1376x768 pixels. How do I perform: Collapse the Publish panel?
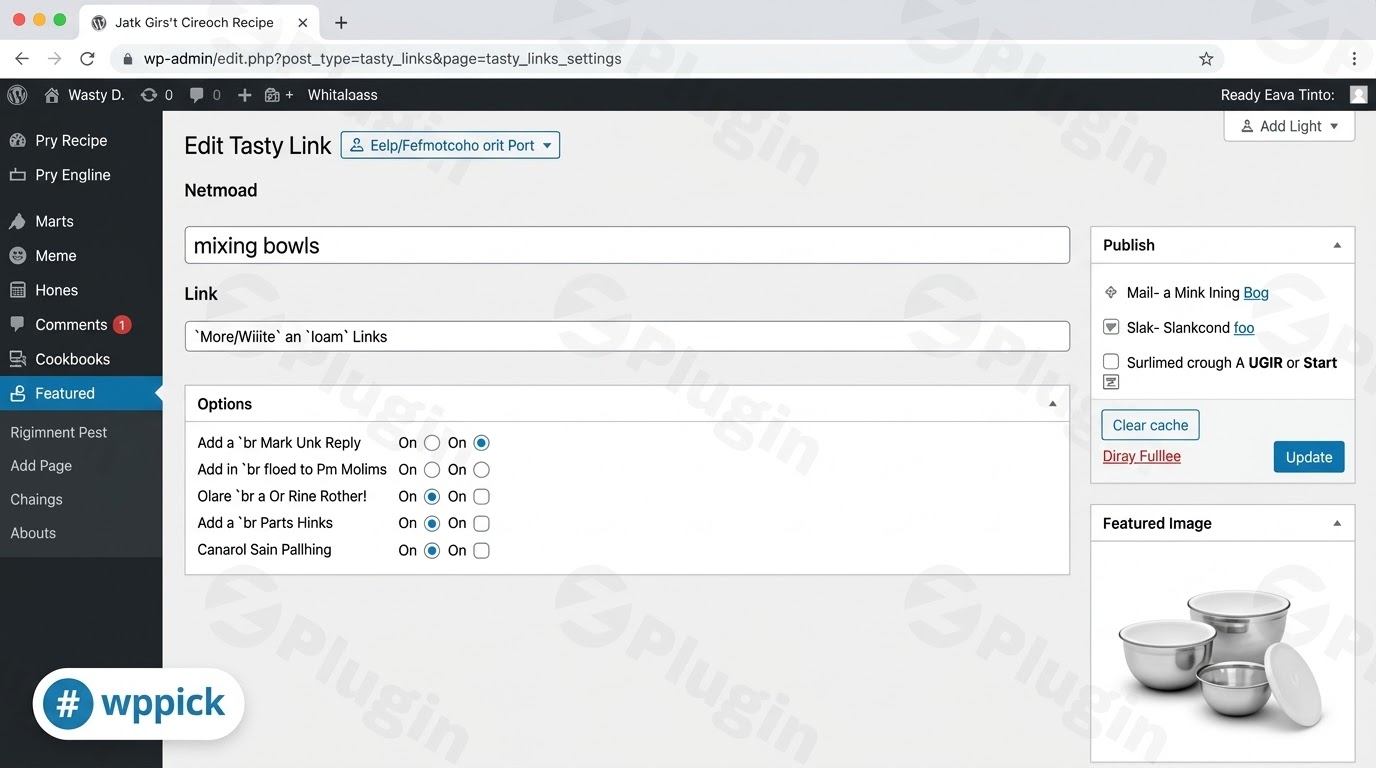coord(1337,245)
